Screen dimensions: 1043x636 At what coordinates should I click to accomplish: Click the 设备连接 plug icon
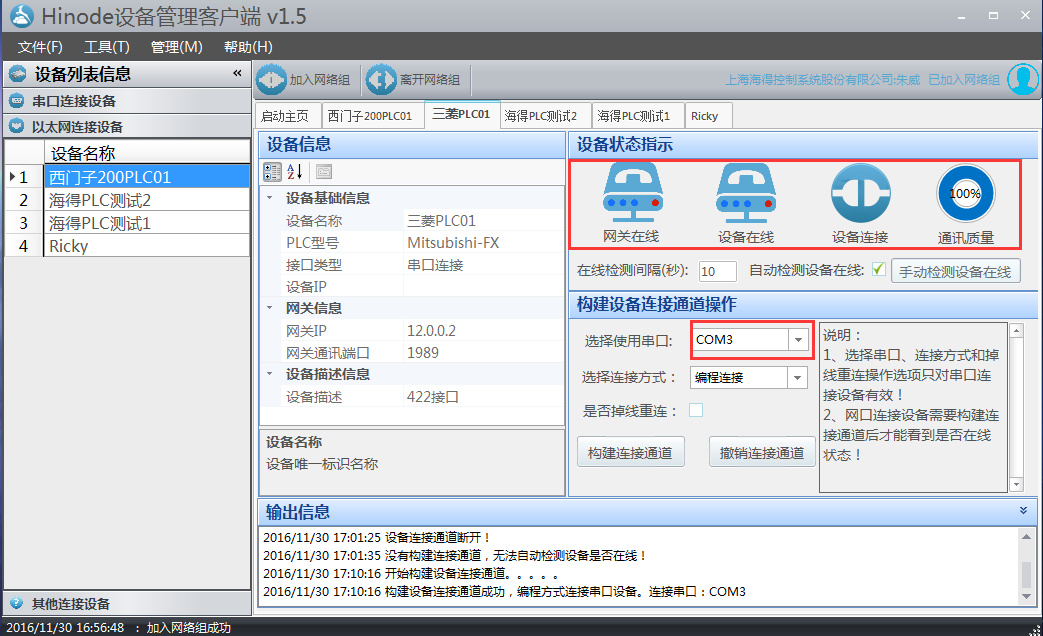[x=860, y=194]
